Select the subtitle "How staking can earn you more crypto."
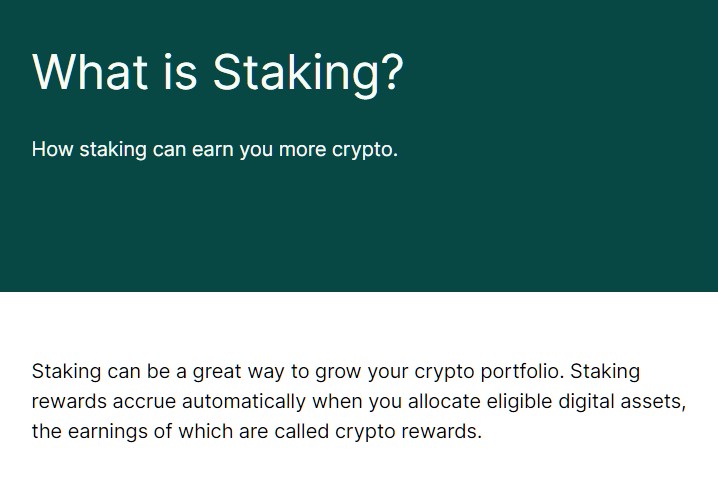 pyautogui.click(x=215, y=150)
